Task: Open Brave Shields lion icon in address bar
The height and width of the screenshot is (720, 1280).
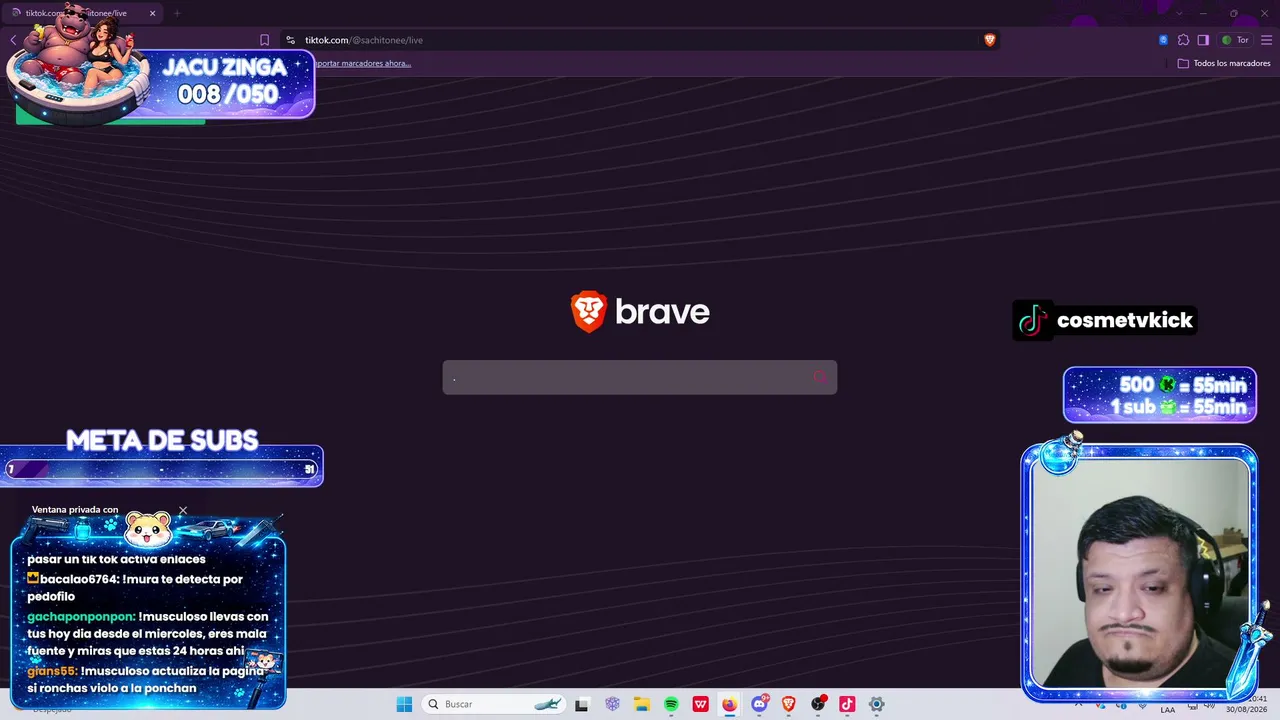Action: (x=990, y=40)
